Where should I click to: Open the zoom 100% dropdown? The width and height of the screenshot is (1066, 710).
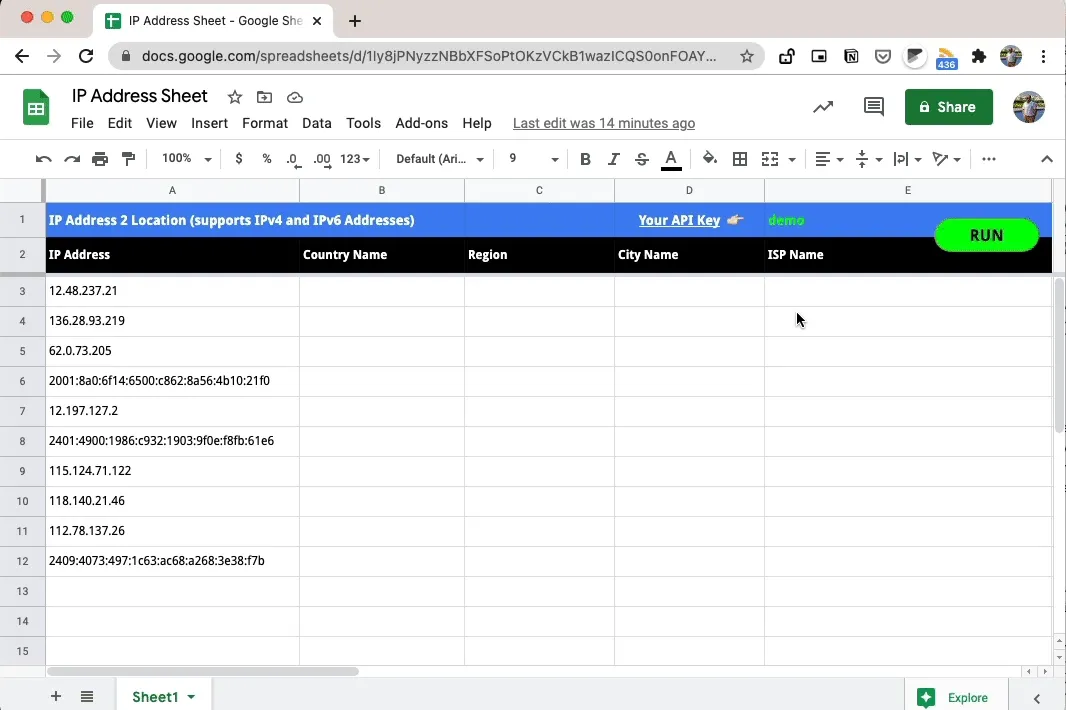187,159
